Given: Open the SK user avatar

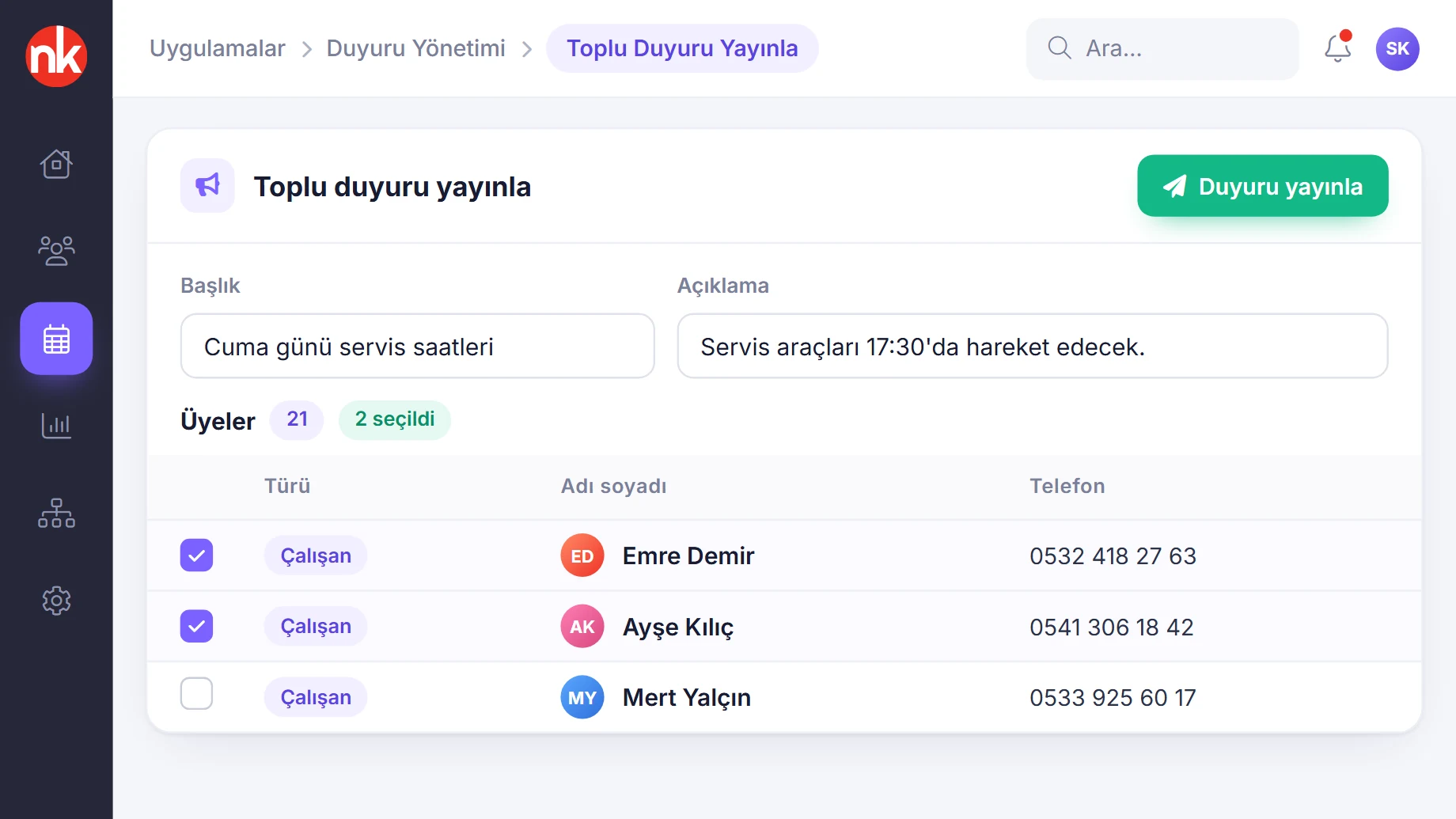Looking at the screenshot, I should click(1397, 49).
